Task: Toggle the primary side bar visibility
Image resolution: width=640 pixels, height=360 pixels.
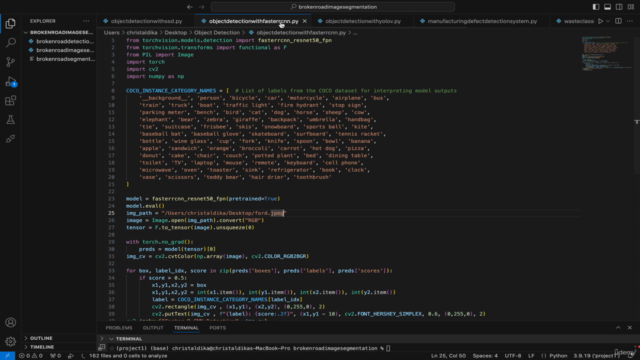Action: 596,7
